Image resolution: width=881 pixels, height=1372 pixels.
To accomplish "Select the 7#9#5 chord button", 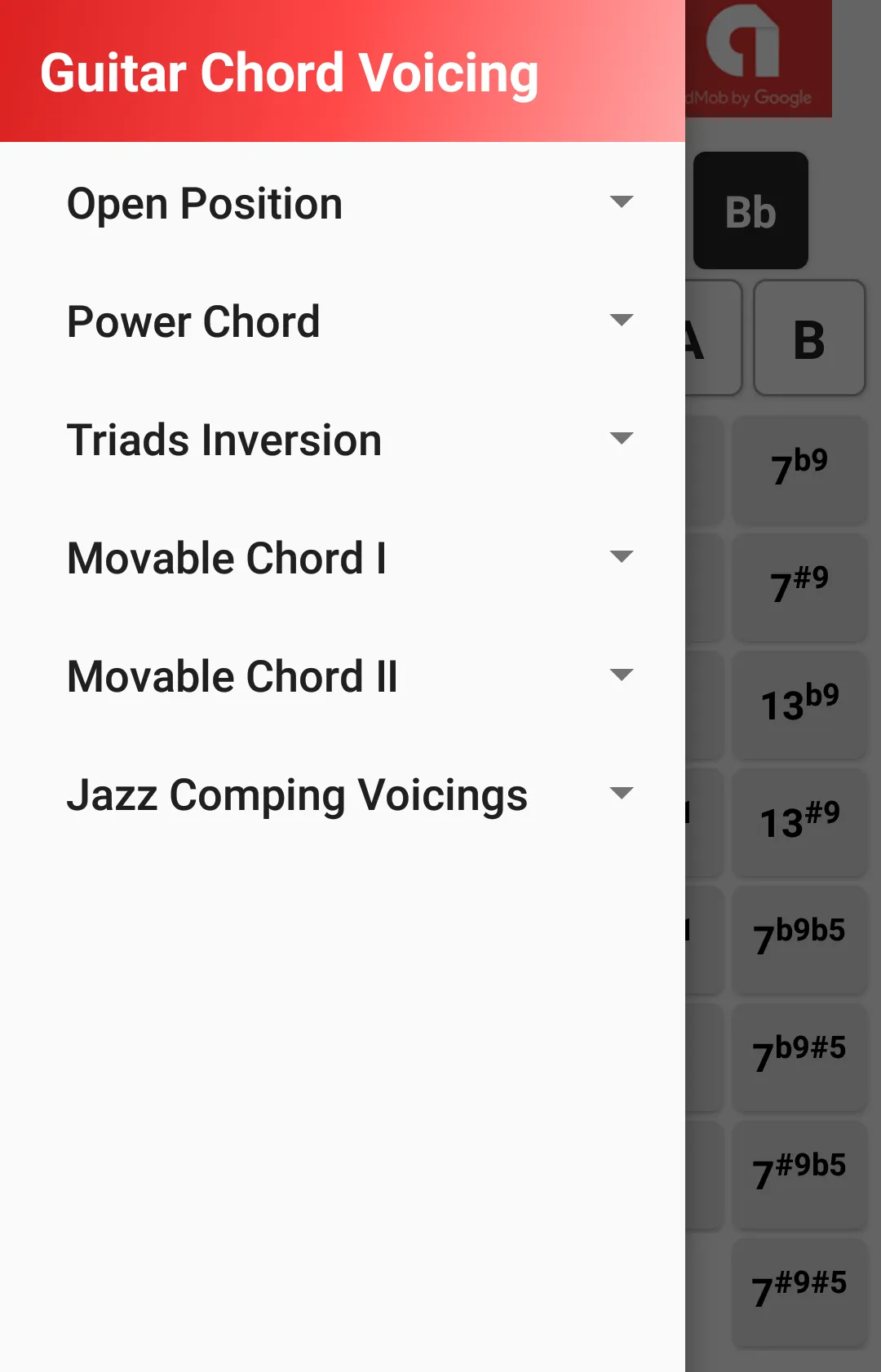I will [x=799, y=1291].
